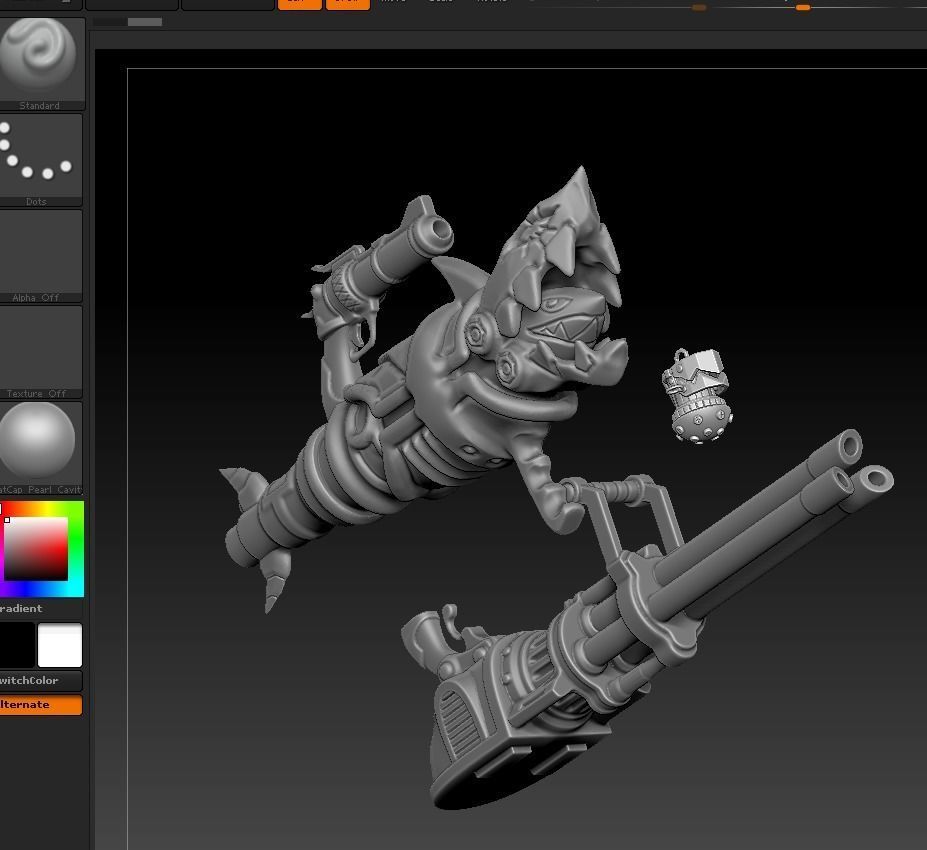Pick a shade in the color picker square
Image resolution: width=927 pixels, height=850 pixels.
(x=36, y=549)
